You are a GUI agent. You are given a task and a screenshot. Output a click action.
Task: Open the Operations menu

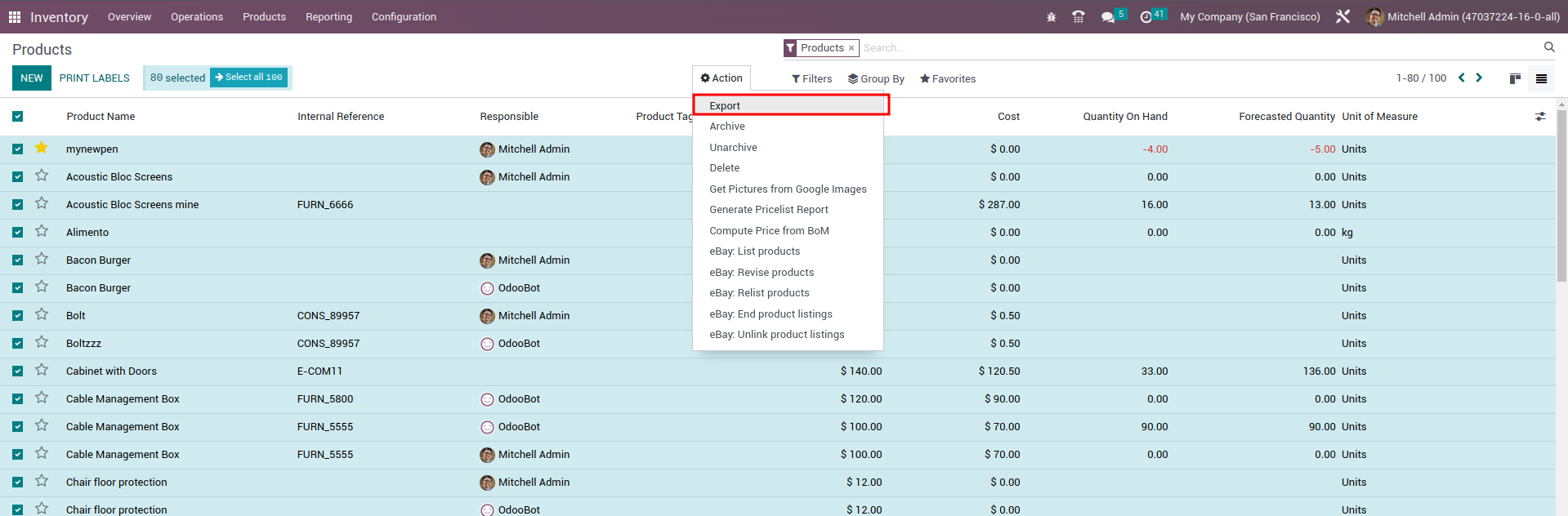pos(197,16)
